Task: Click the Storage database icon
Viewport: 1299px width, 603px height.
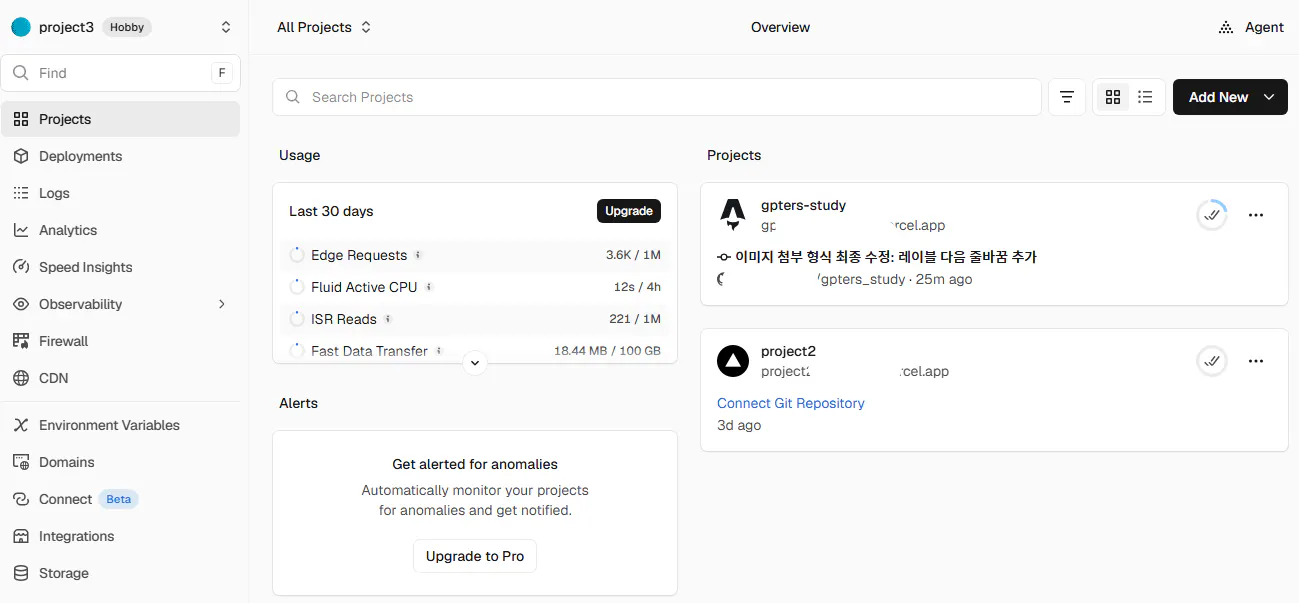Action: (x=21, y=573)
